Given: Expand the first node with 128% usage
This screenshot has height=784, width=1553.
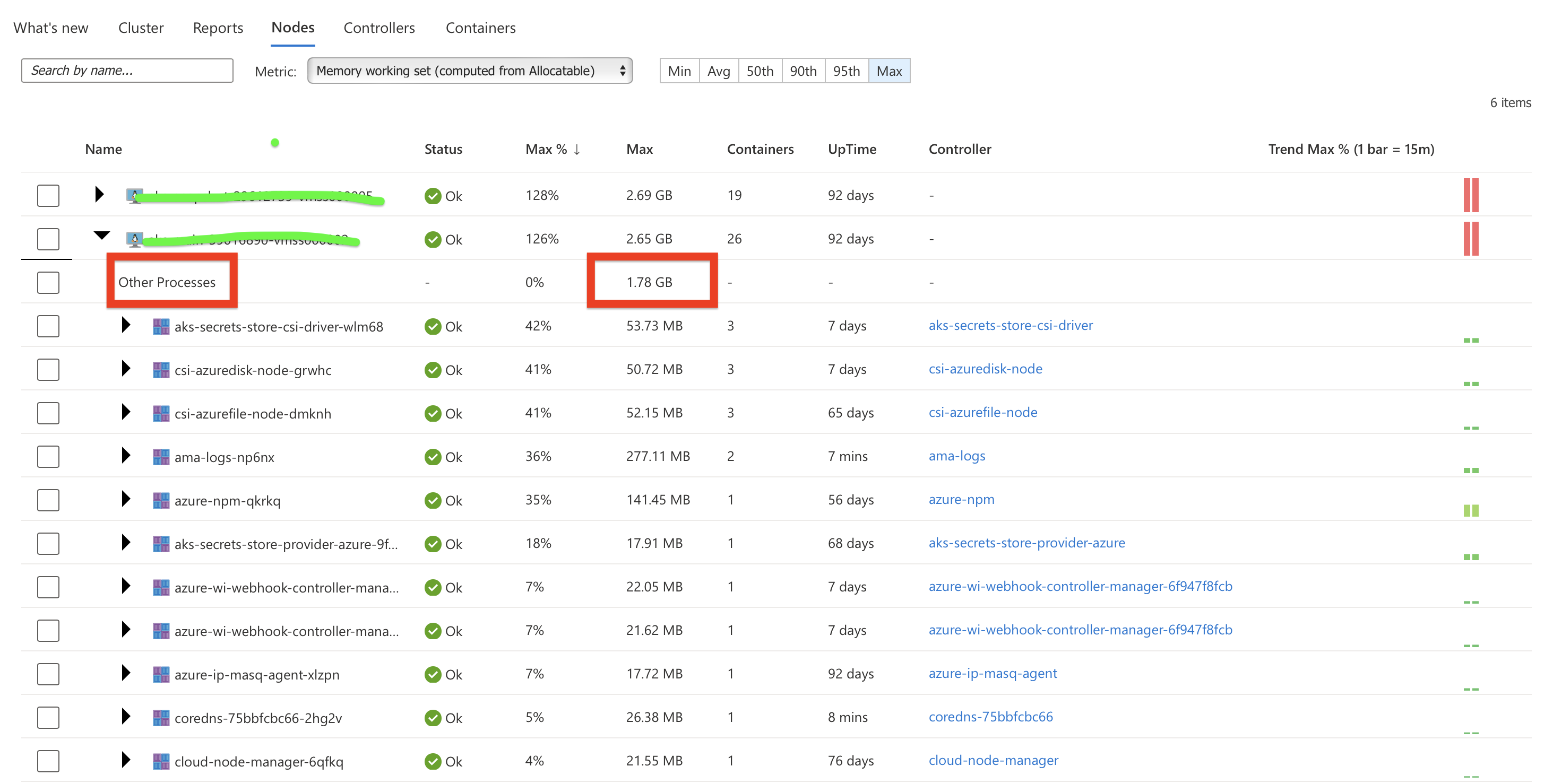Looking at the screenshot, I should [99, 194].
